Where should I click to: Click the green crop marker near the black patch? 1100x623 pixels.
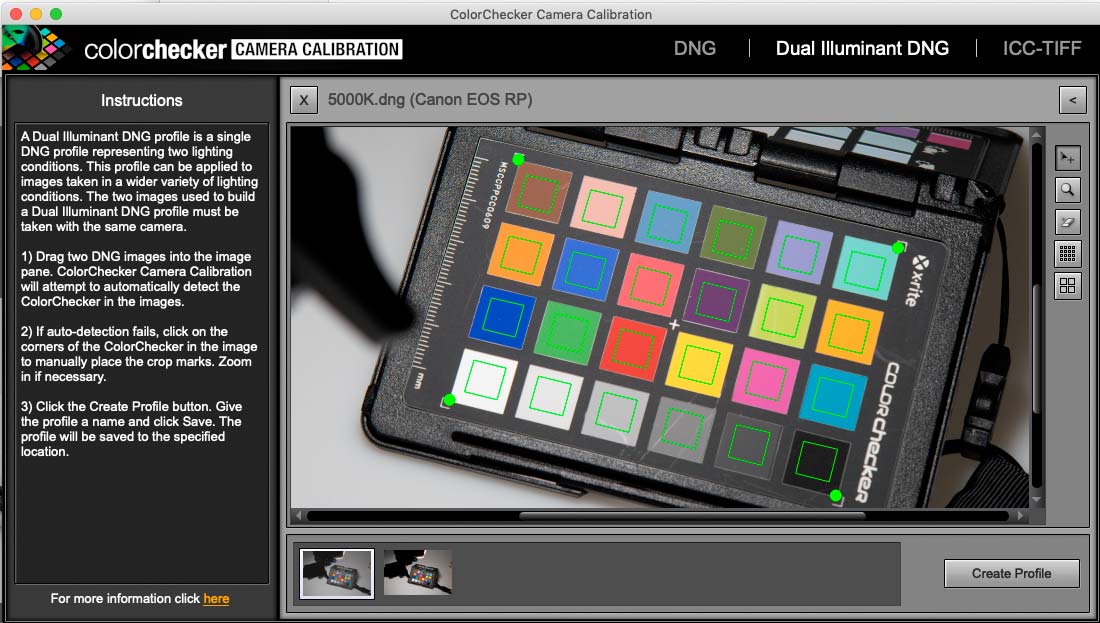(836, 496)
